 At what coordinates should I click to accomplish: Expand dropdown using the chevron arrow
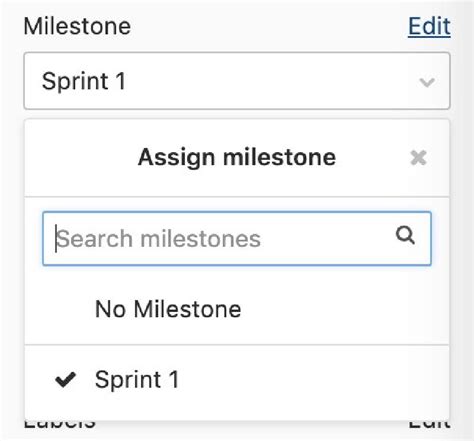[427, 82]
